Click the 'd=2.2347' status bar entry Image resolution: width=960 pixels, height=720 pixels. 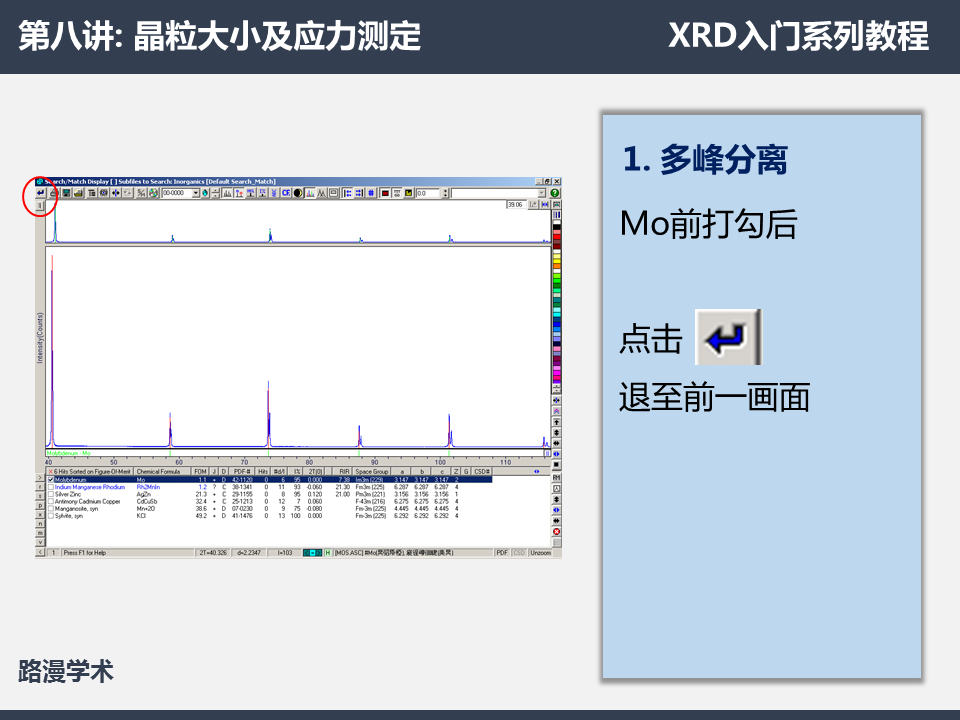(x=249, y=553)
